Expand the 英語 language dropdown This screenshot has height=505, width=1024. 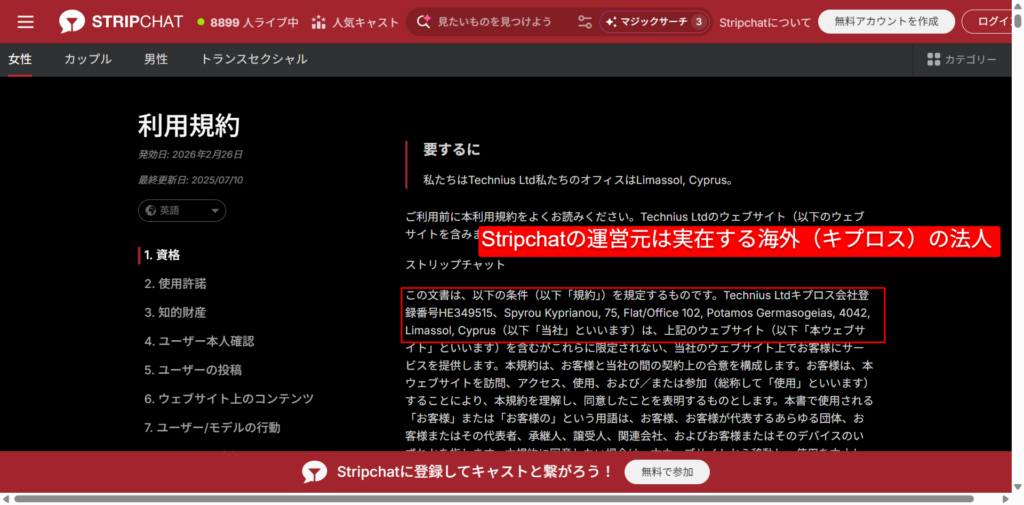(182, 210)
